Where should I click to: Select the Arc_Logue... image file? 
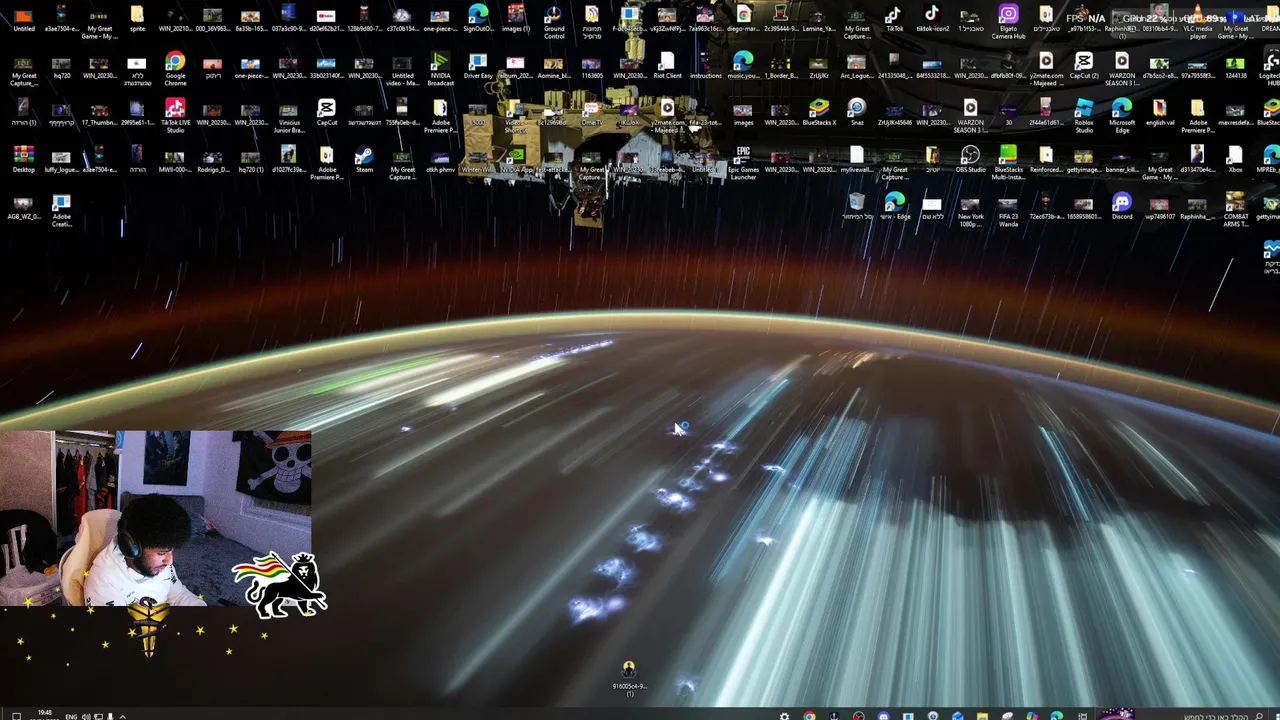[x=856, y=66]
